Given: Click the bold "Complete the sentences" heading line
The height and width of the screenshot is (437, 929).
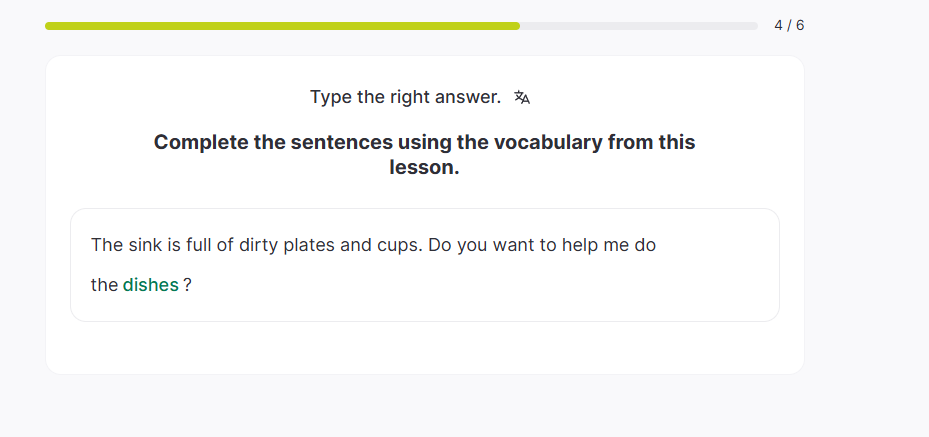Looking at the screenshot, I should 424,142.
